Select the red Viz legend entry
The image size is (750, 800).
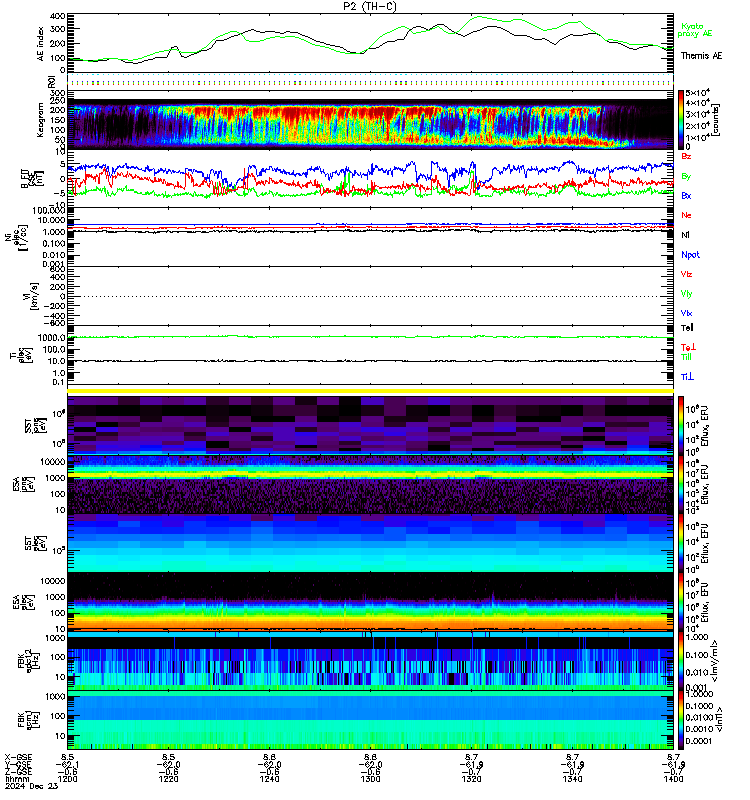coord(686,274)
